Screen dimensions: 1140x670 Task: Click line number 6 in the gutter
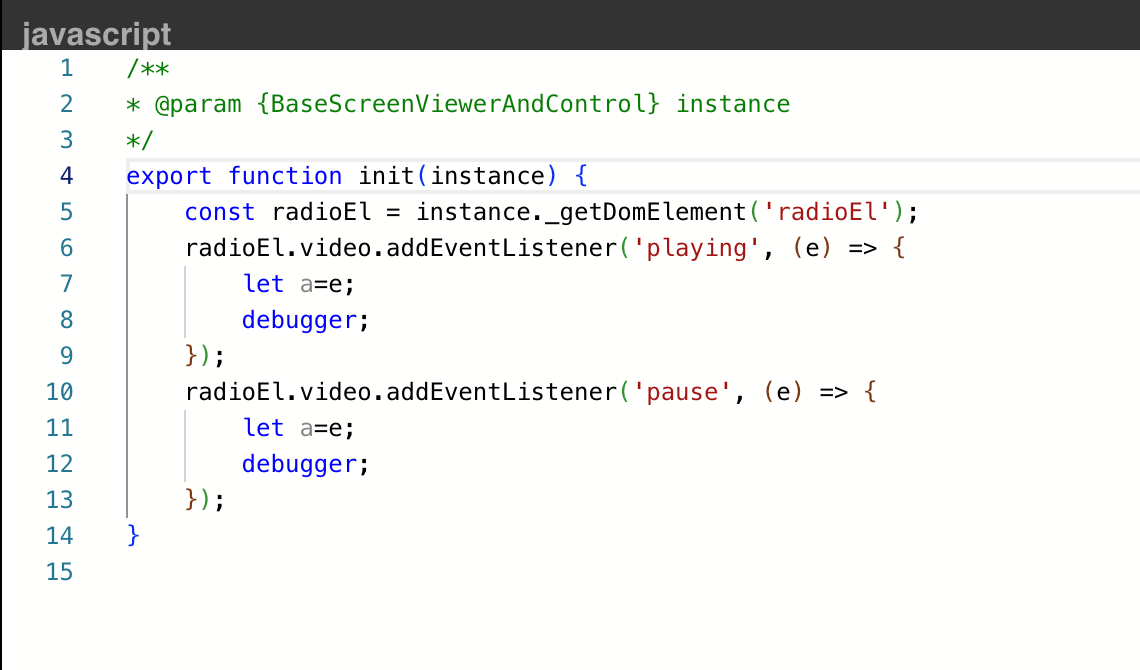pos(67,248)
